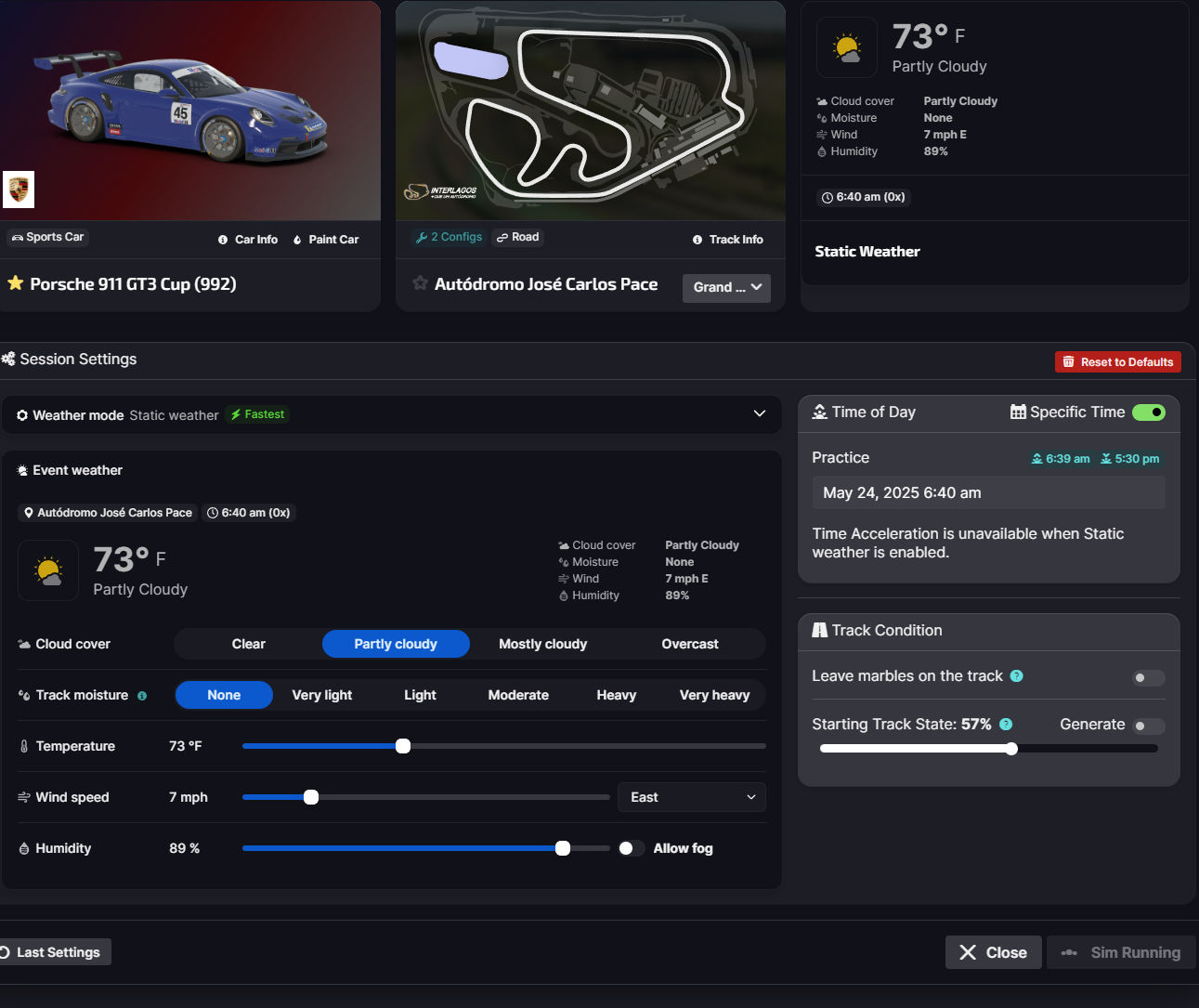Click the Interlagos track map thumbnail
This screenshot has width=1199, height=1008.
[x=591, y=111]
